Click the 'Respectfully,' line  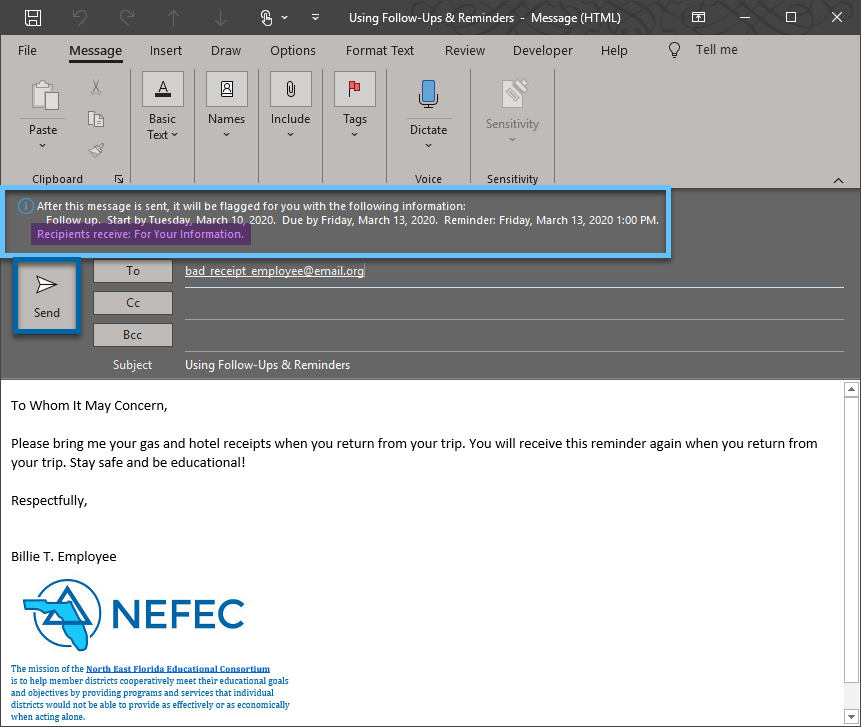pyautogui.click(x=49, y=501)
